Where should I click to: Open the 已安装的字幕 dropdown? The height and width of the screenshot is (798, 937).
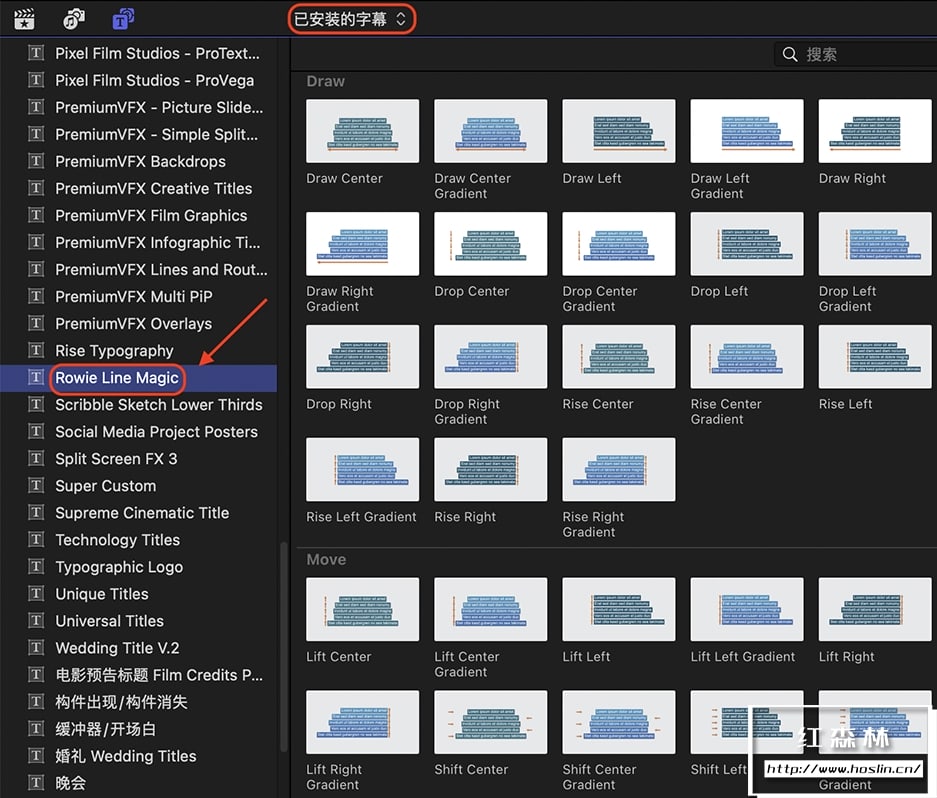351,19
